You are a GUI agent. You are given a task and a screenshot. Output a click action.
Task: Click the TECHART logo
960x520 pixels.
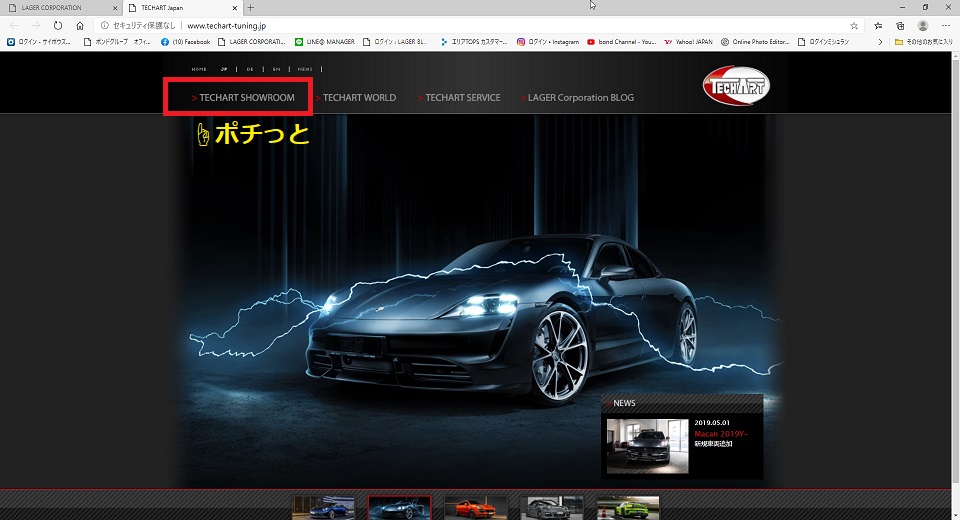(x=736, y=88)
